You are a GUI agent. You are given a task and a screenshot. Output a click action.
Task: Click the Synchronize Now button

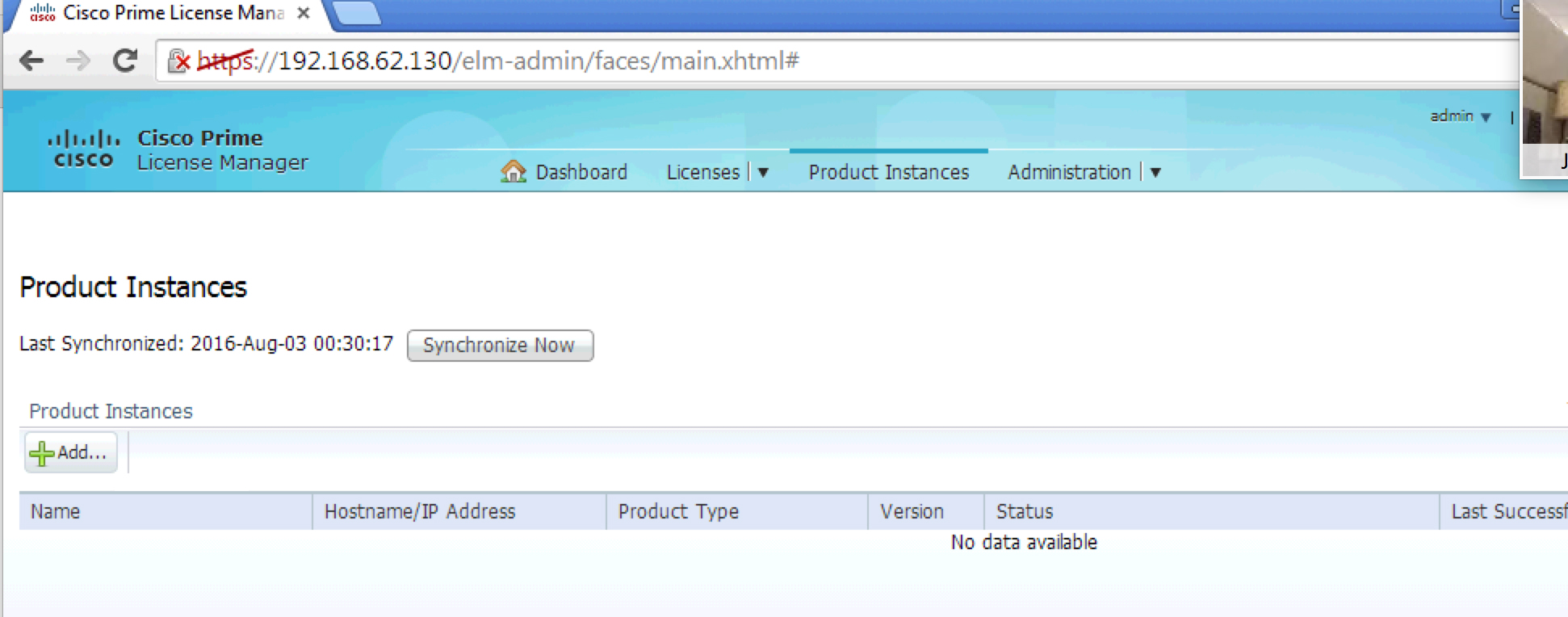coord(500,346)
